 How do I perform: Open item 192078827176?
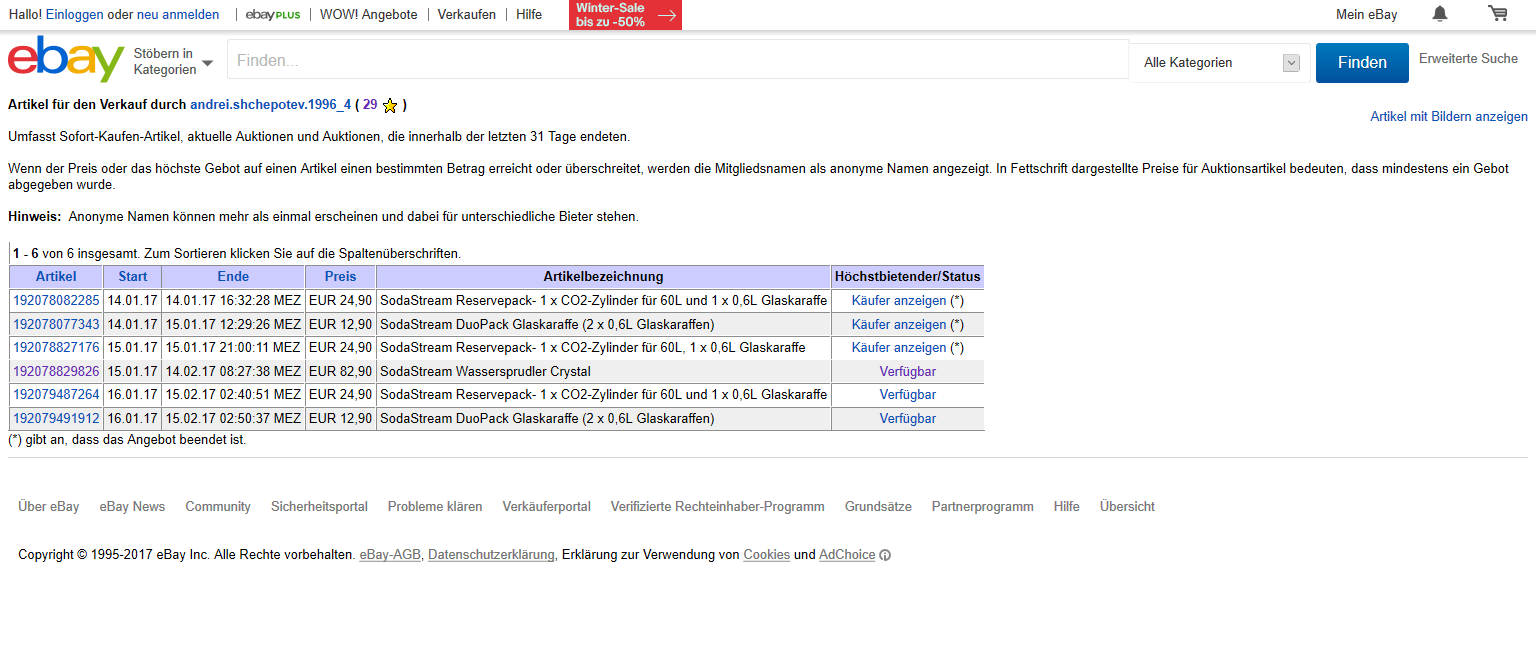pyautogui.click(x=56, y=348)
